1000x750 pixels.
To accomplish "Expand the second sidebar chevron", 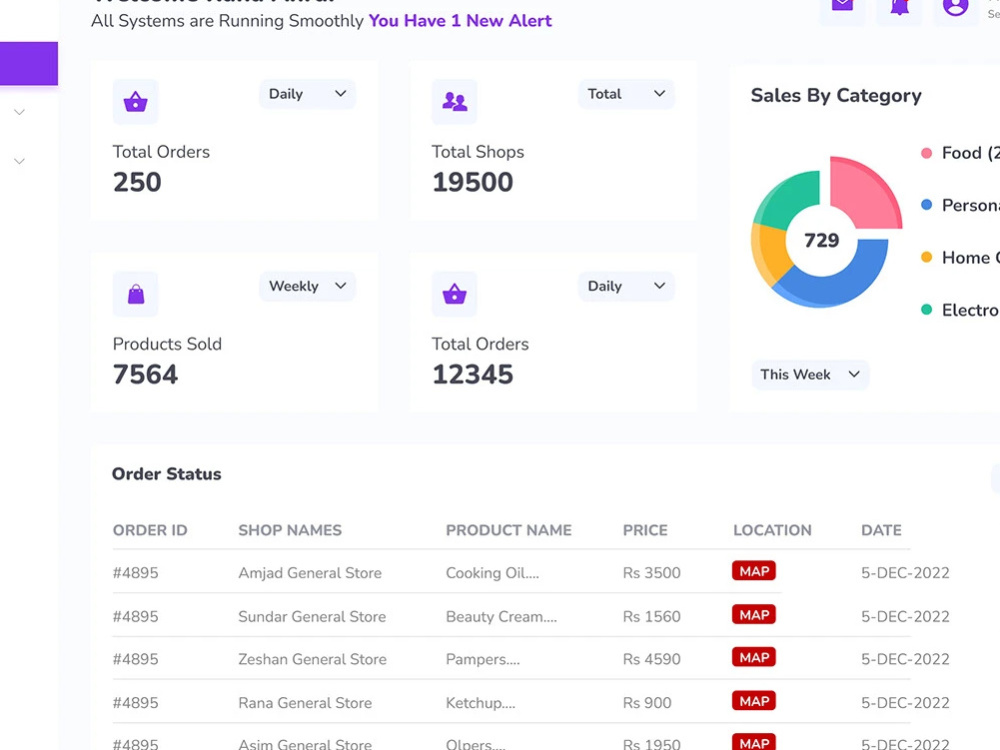I will [x=20, y=161].
